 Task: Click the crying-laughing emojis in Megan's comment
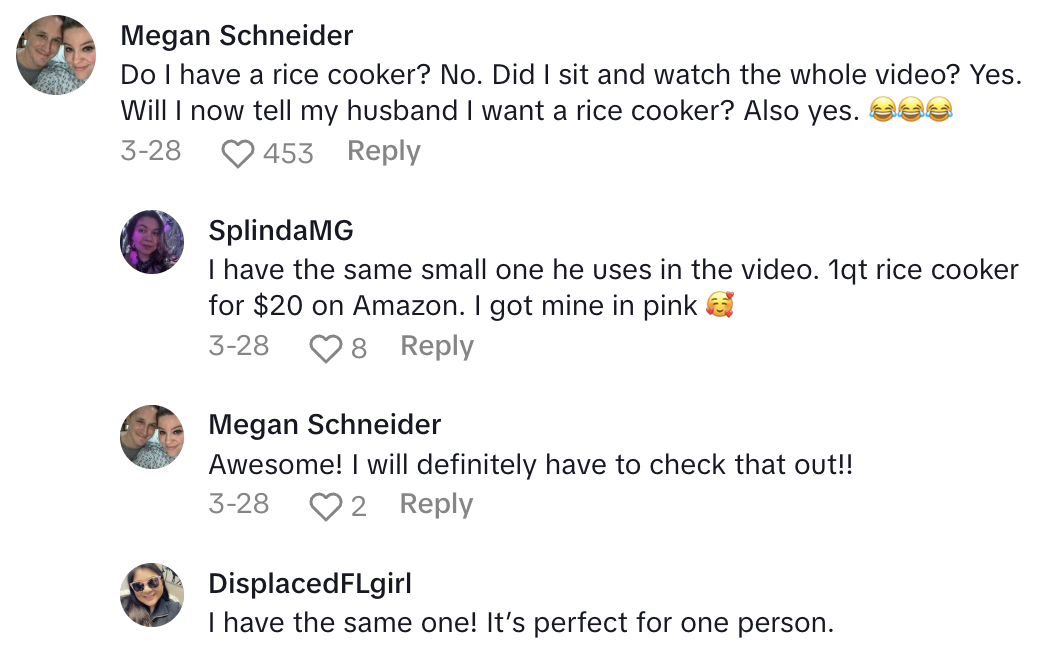pos(911,111)
